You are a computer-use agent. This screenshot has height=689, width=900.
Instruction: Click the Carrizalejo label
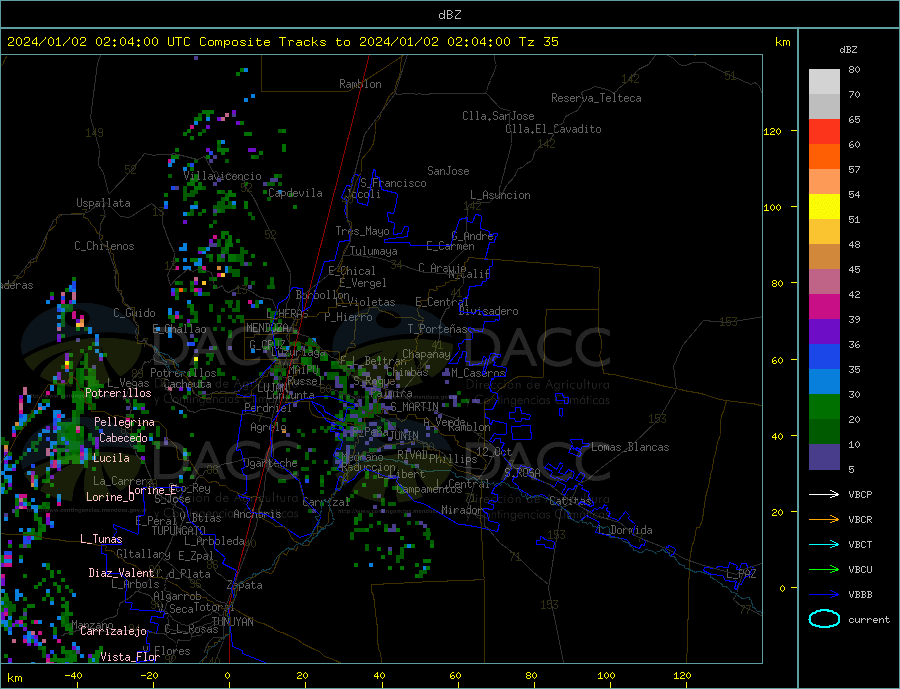(113, 632)
